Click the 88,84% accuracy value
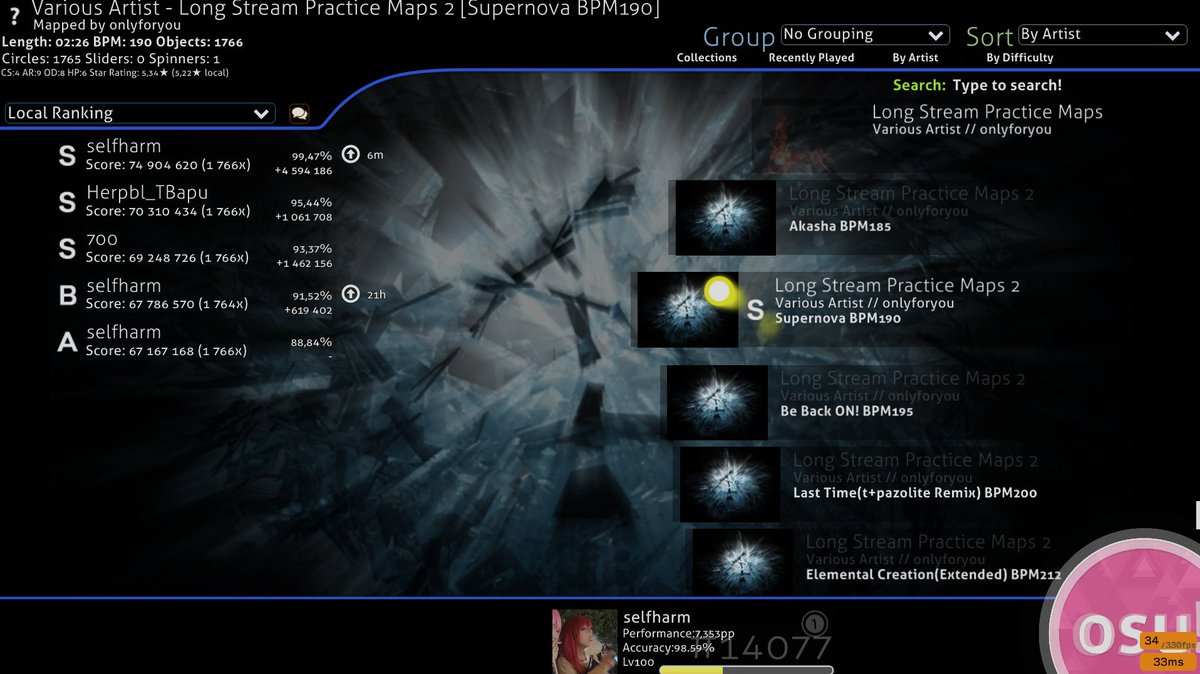This screenshot has height=674, width=1200. [312, 342]
